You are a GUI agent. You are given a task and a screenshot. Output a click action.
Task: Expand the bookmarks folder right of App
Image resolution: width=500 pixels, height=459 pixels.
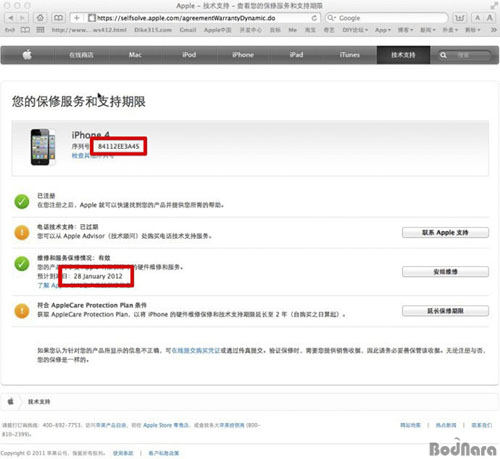pyautogui.click(x=405, y=30)
